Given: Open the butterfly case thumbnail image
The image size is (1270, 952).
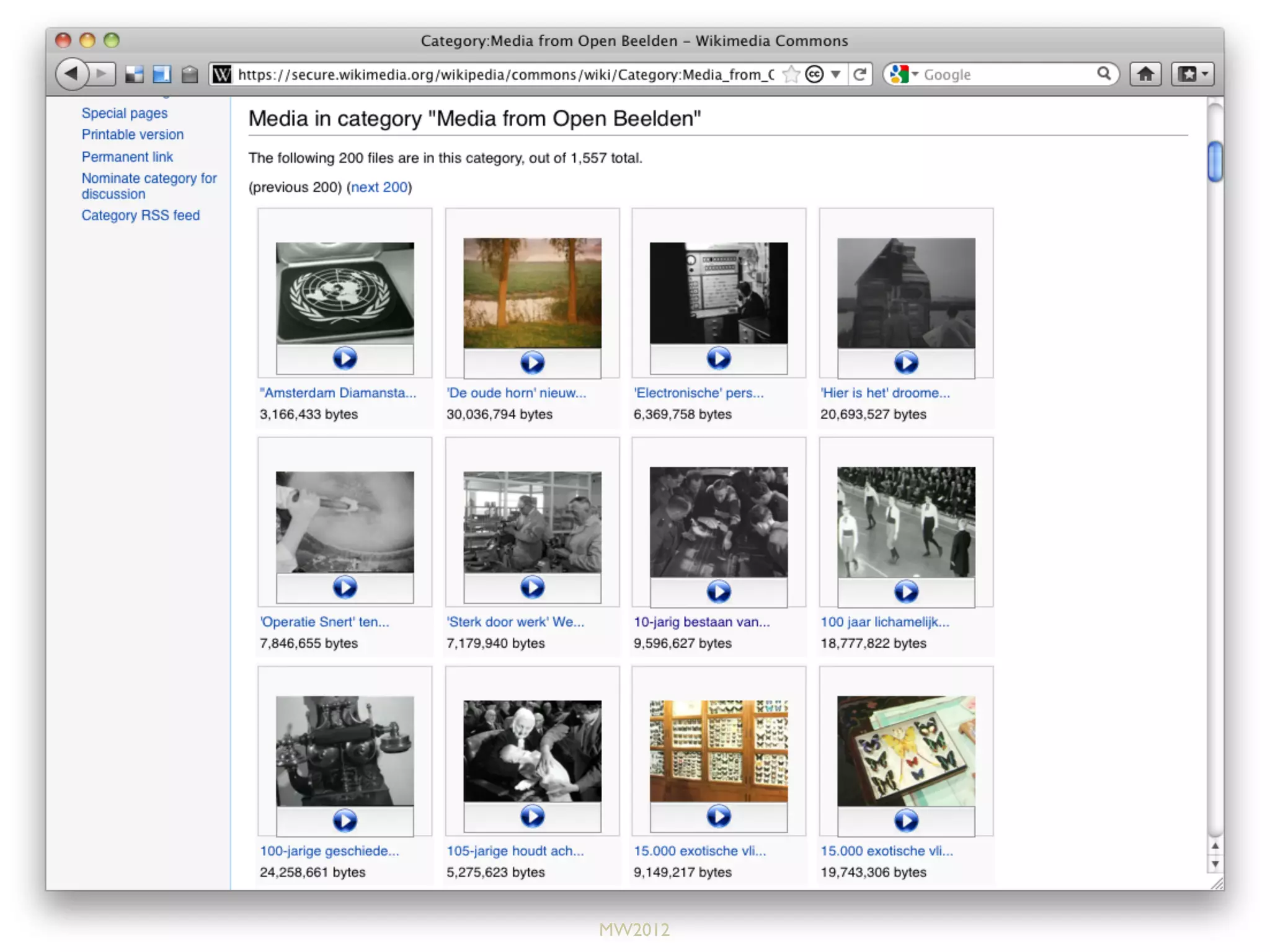Looking at the screenshot, I should 905,751.
